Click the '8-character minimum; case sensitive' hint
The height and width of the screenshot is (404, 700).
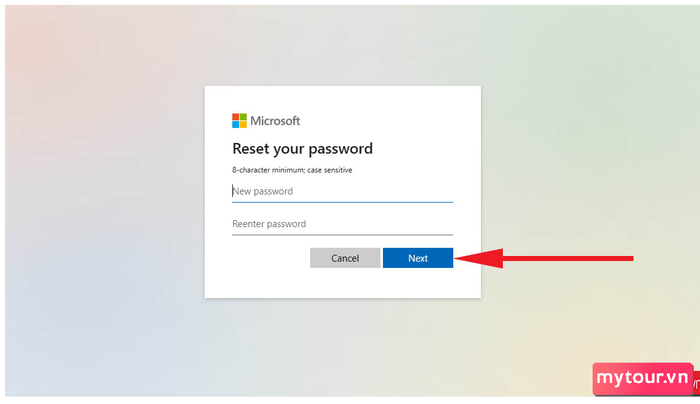(292, 170)
